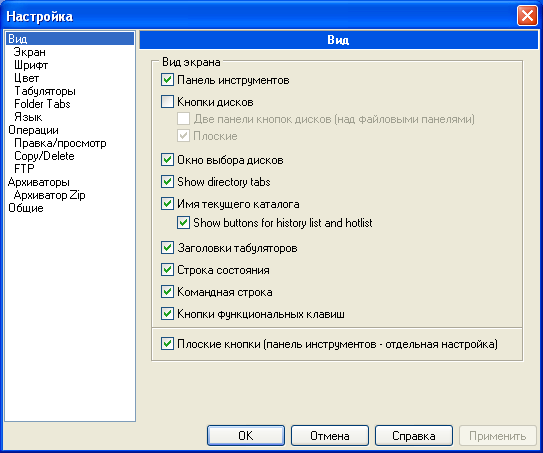Open help via Справка button
Screen dimensions: 543x453
(414, 435)
